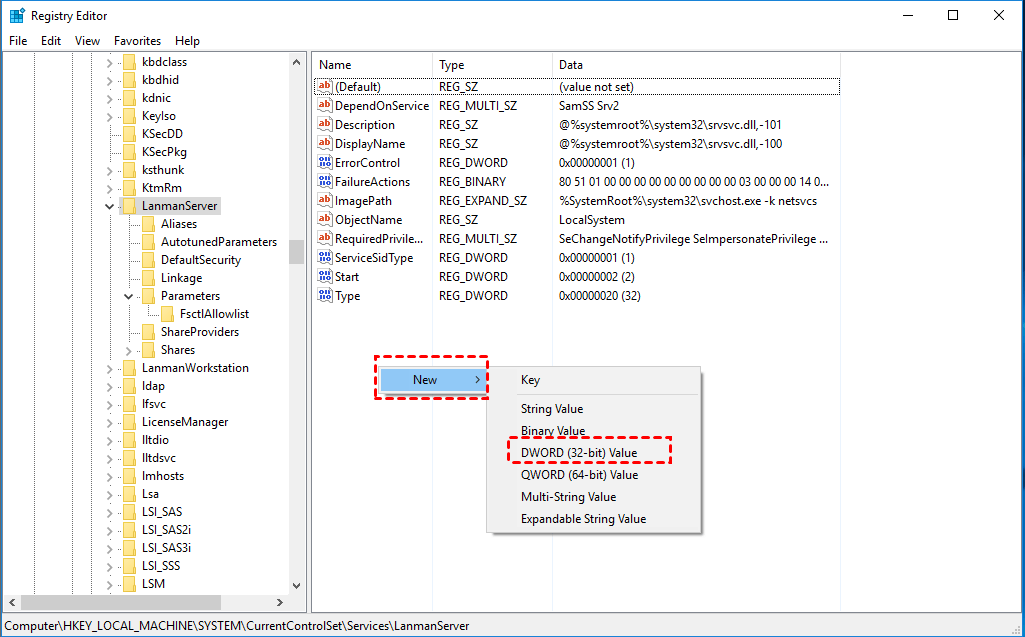Click the tree pane scroll up arrow
Viewport: 1025px width, 637px height.
point(296,63)
